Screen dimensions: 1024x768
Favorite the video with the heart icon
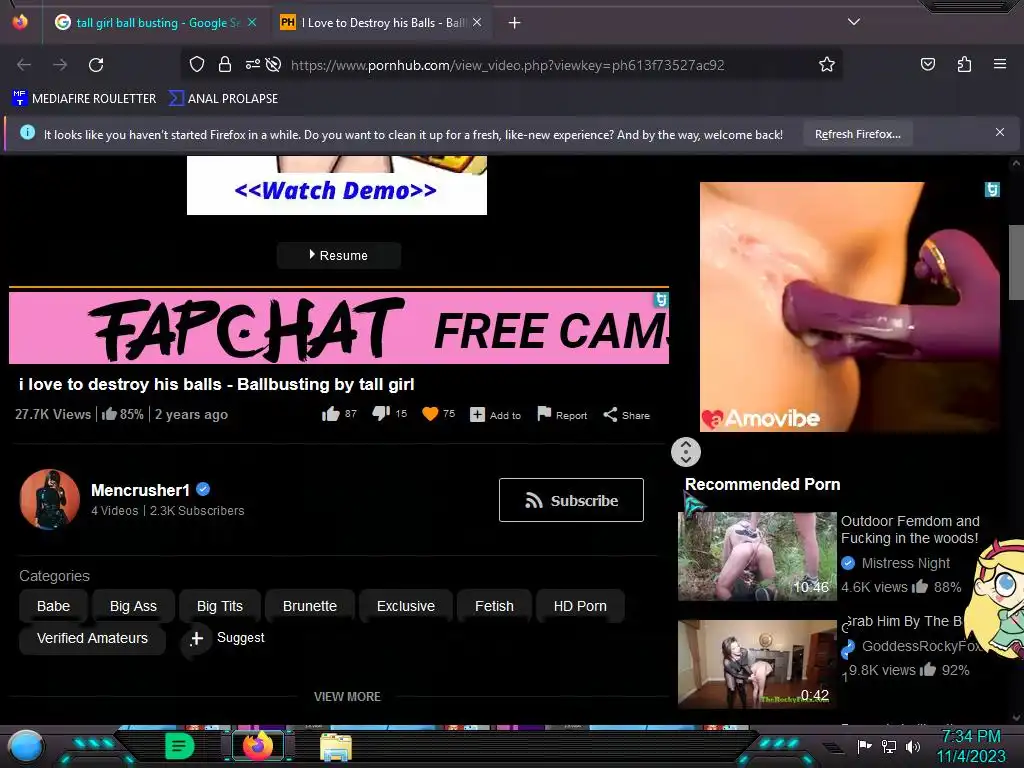(x=438, y=414)
